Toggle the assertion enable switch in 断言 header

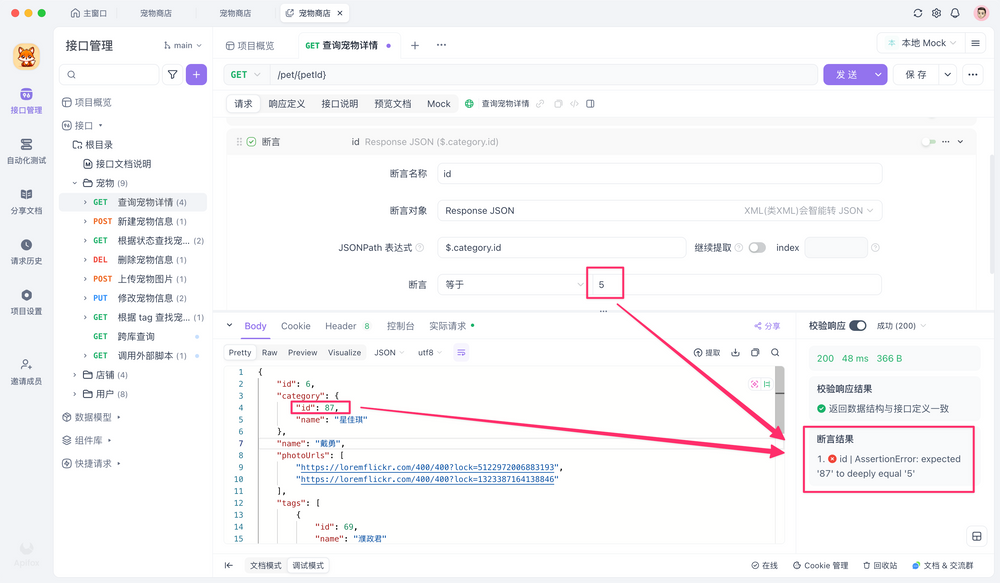[926, 141]
